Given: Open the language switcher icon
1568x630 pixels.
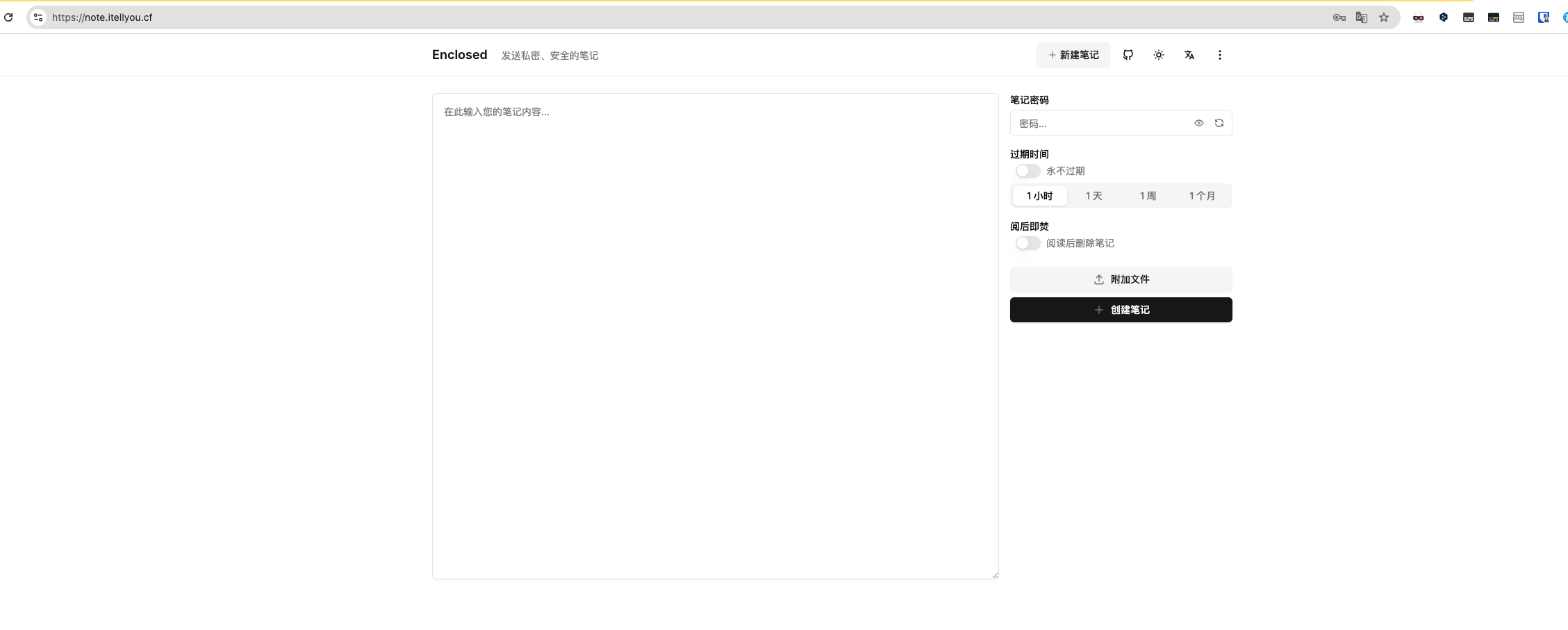Looking at the screenshot, I should [x=1189, y=55].
